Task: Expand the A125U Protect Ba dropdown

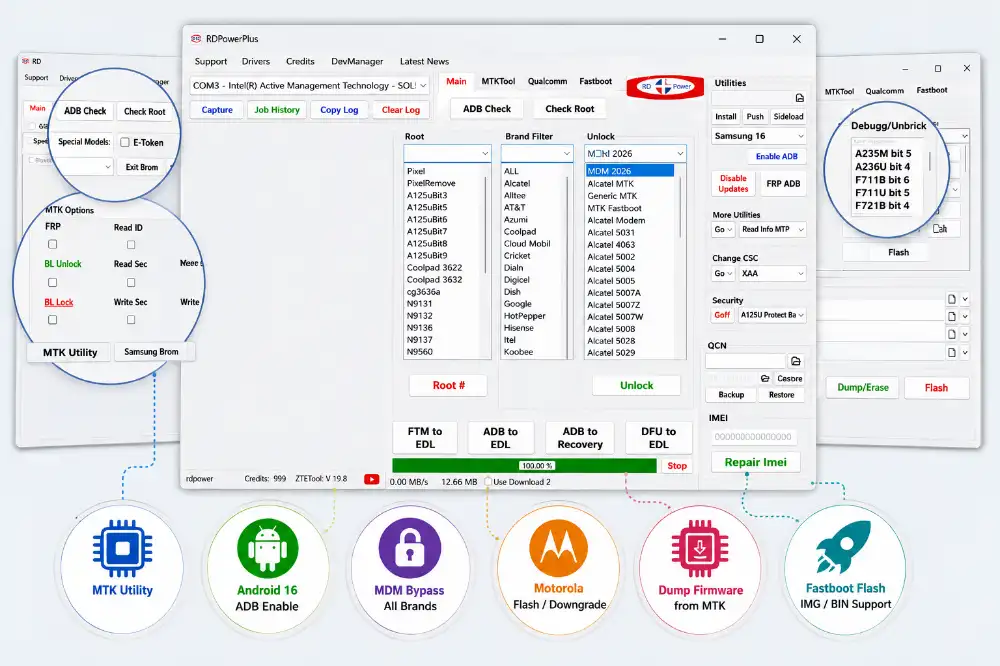Action: (x=772, y=314)
